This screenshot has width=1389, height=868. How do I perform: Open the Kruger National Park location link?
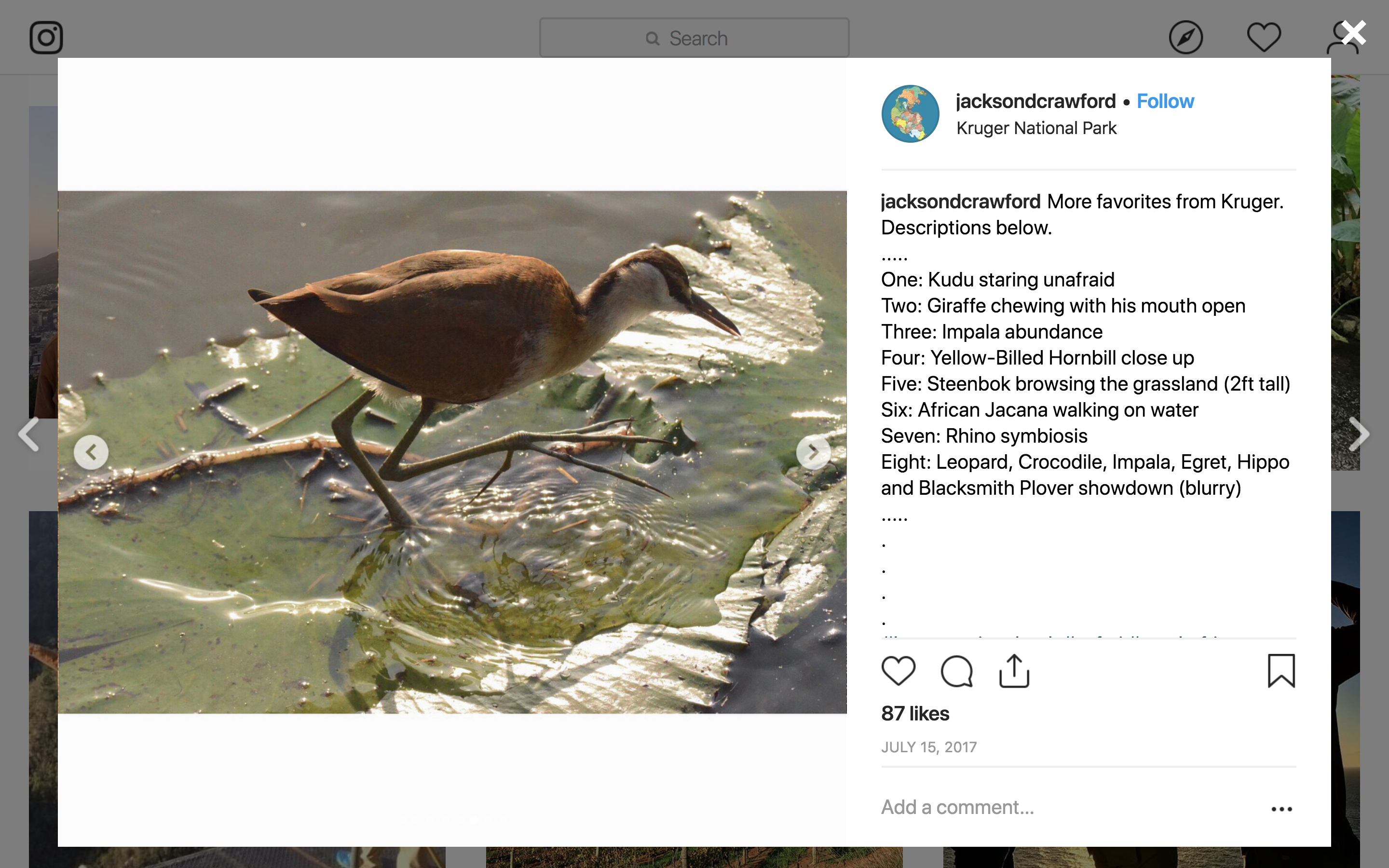(1036, 128)
